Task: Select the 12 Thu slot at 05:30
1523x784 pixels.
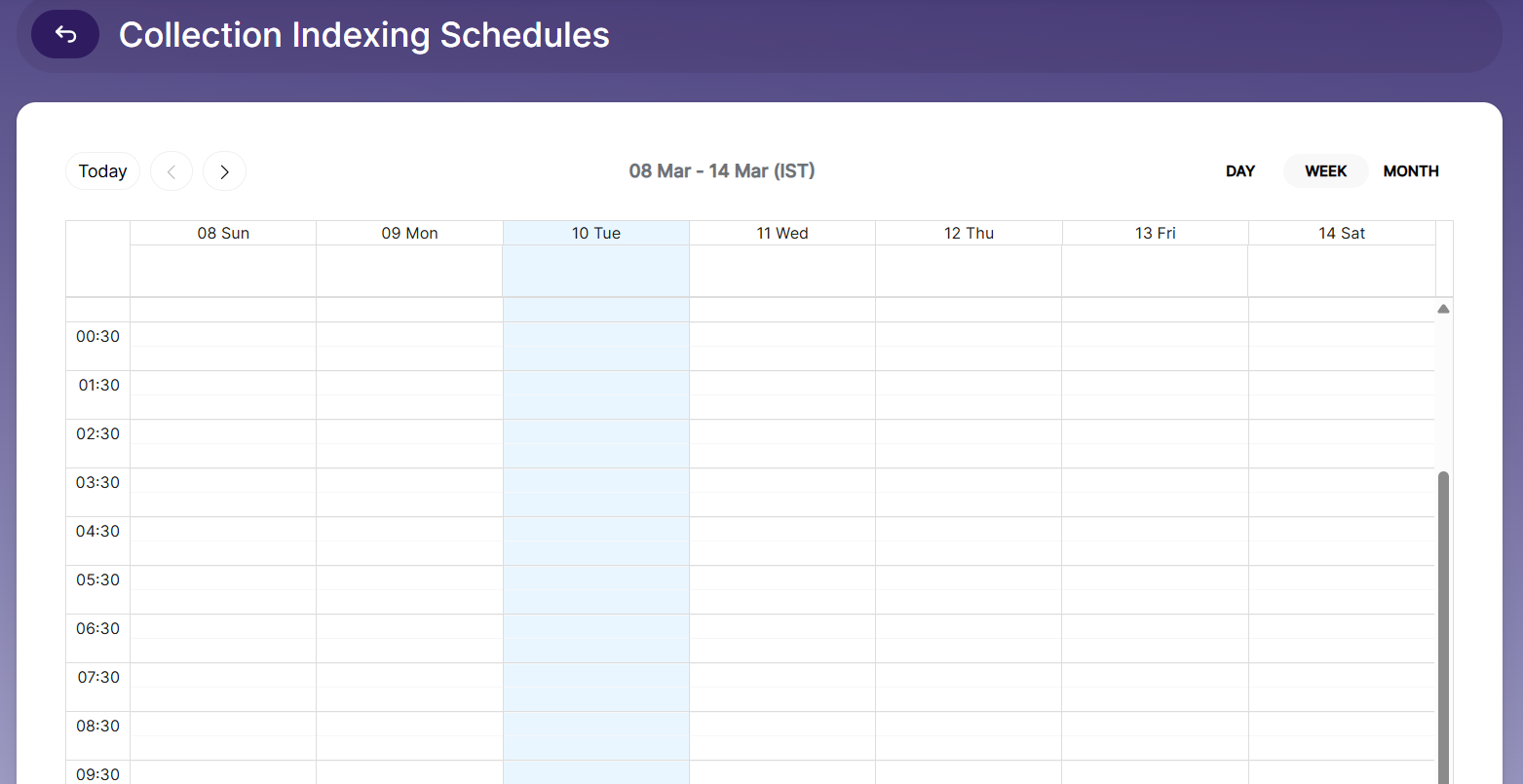Action: pos(969,578)
